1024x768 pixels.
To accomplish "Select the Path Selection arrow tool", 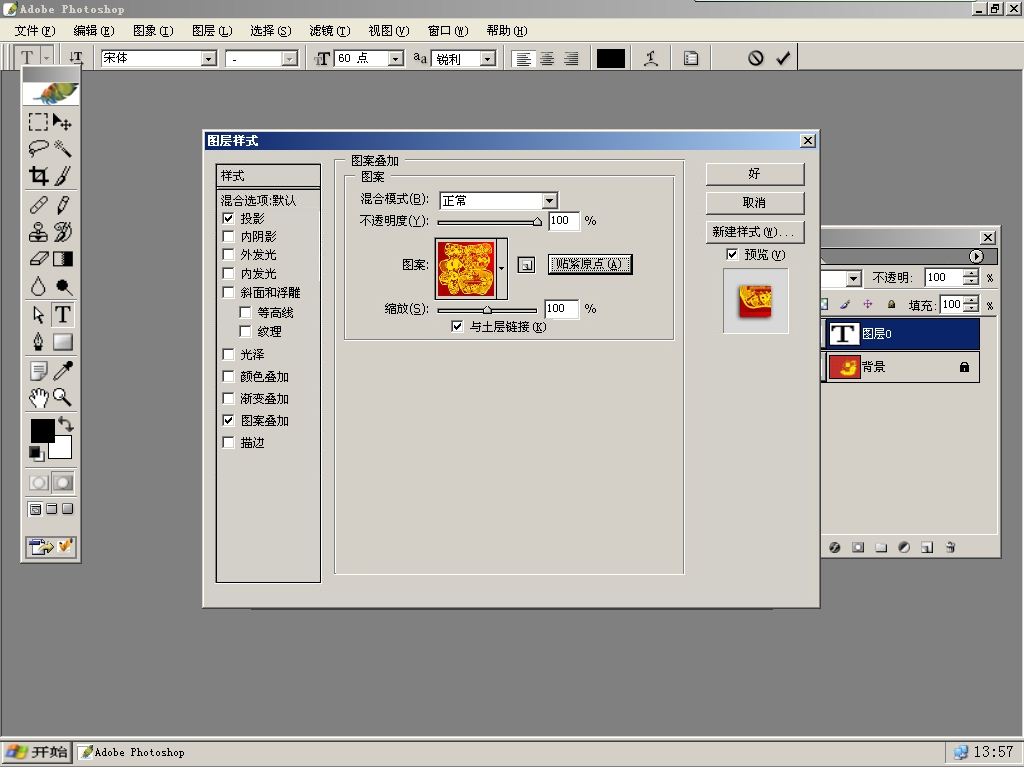I will tap(38, 315).
